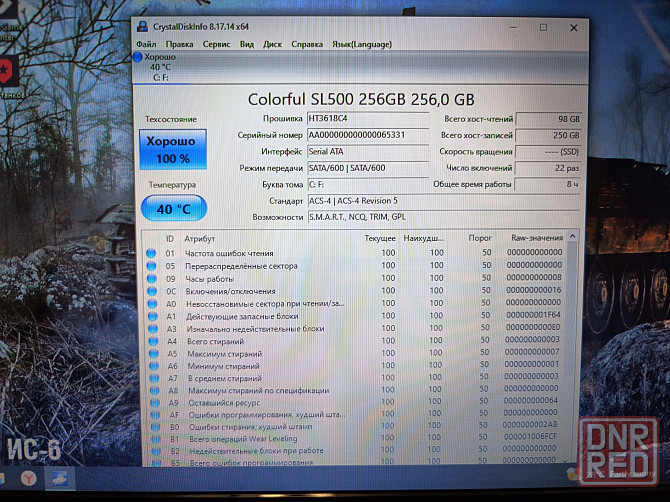670x502 pixels.
Task: Click the scroll up arrow of attribute list
Action: tap(573, 236)
